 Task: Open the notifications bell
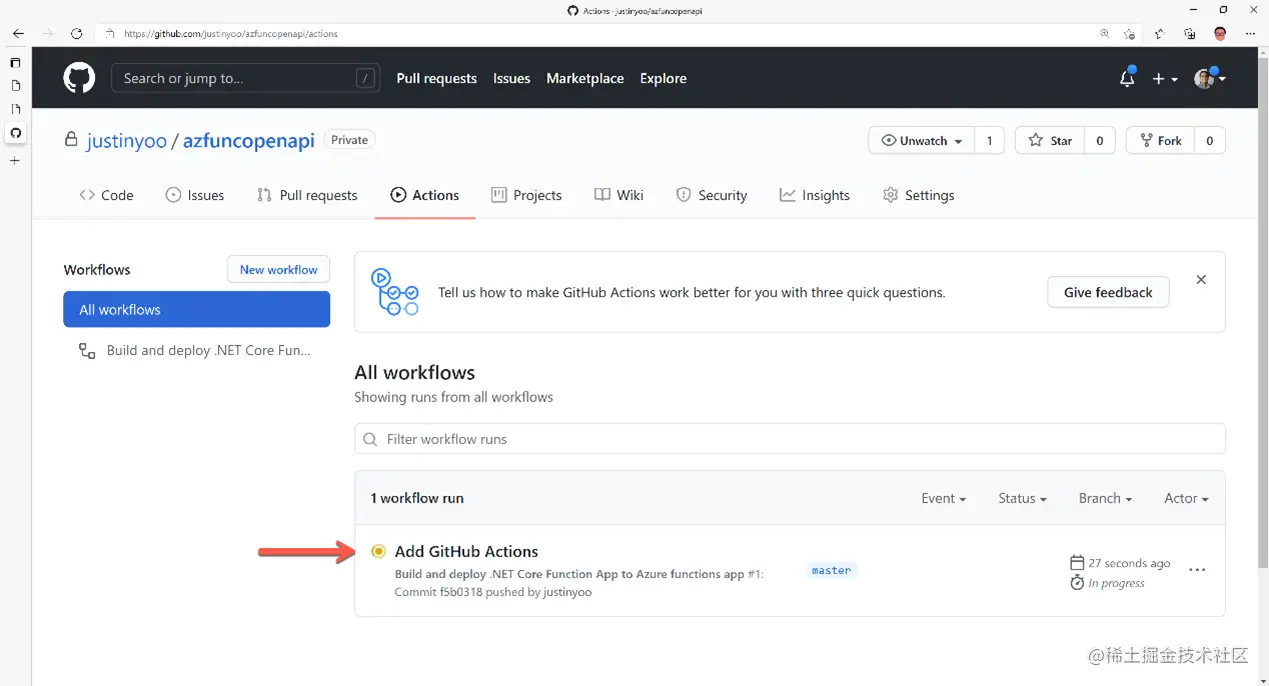pos(1127,78)
